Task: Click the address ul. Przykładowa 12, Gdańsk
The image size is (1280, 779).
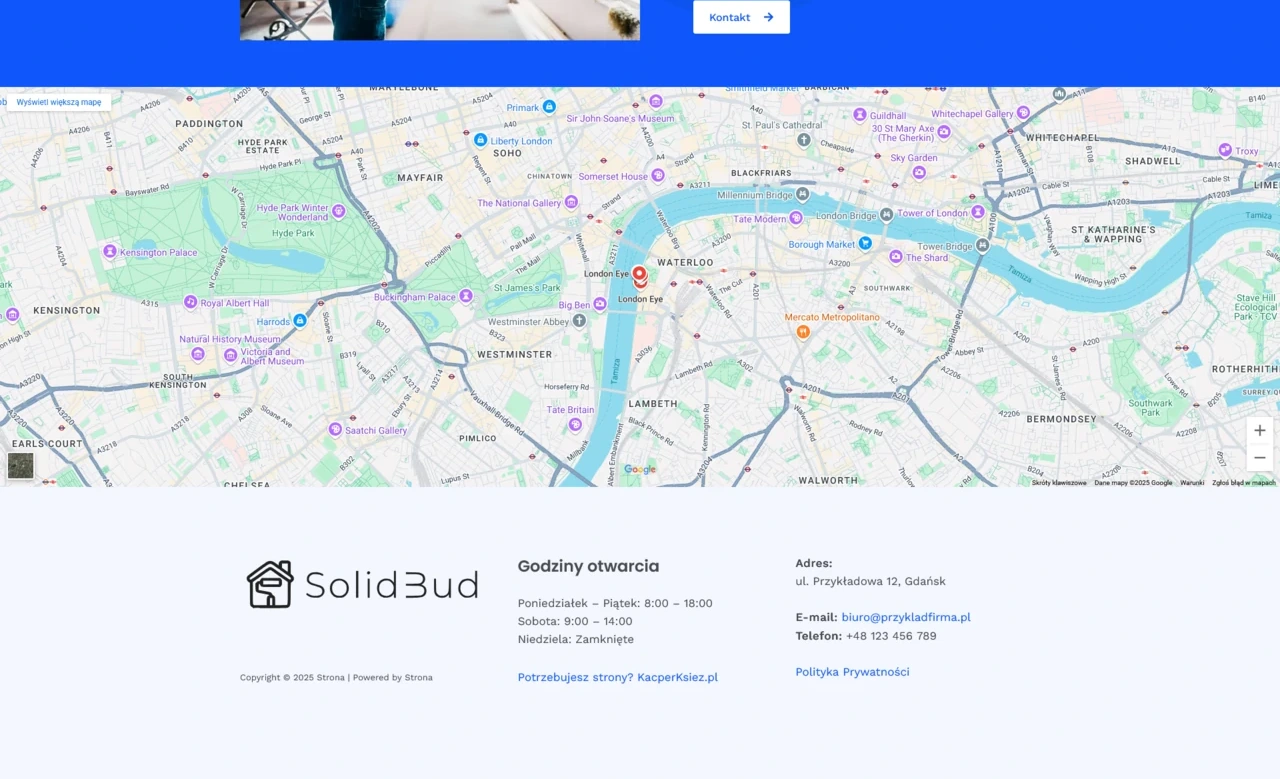Action: click(x=871, y=581)
